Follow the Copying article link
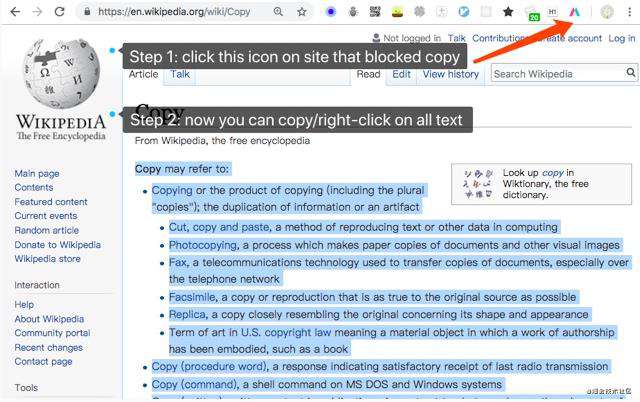 pyautogui.click(x=172, y=190)
